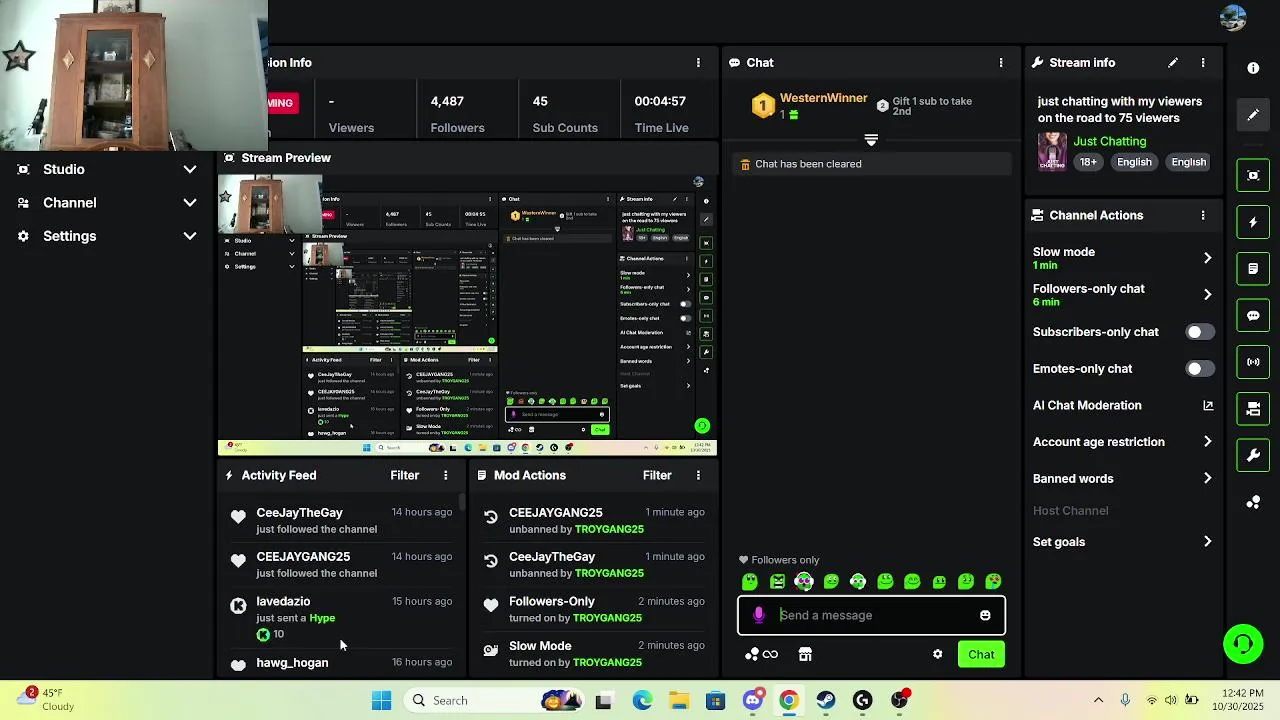The height and width of the screenshot is (720, 1280).
Task: Click the Just Chatting category link
Action: click(1109, 141)
